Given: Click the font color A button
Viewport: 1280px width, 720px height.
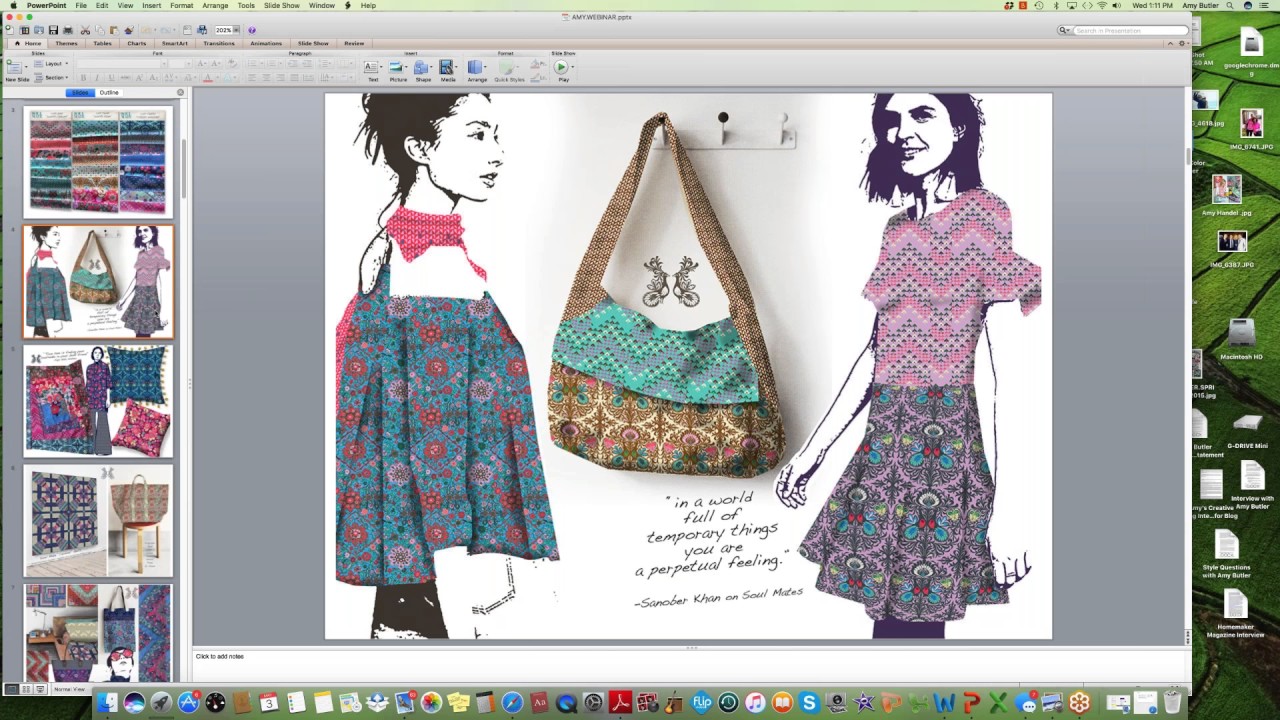Looking at the screenshot, I should (208, 77).
